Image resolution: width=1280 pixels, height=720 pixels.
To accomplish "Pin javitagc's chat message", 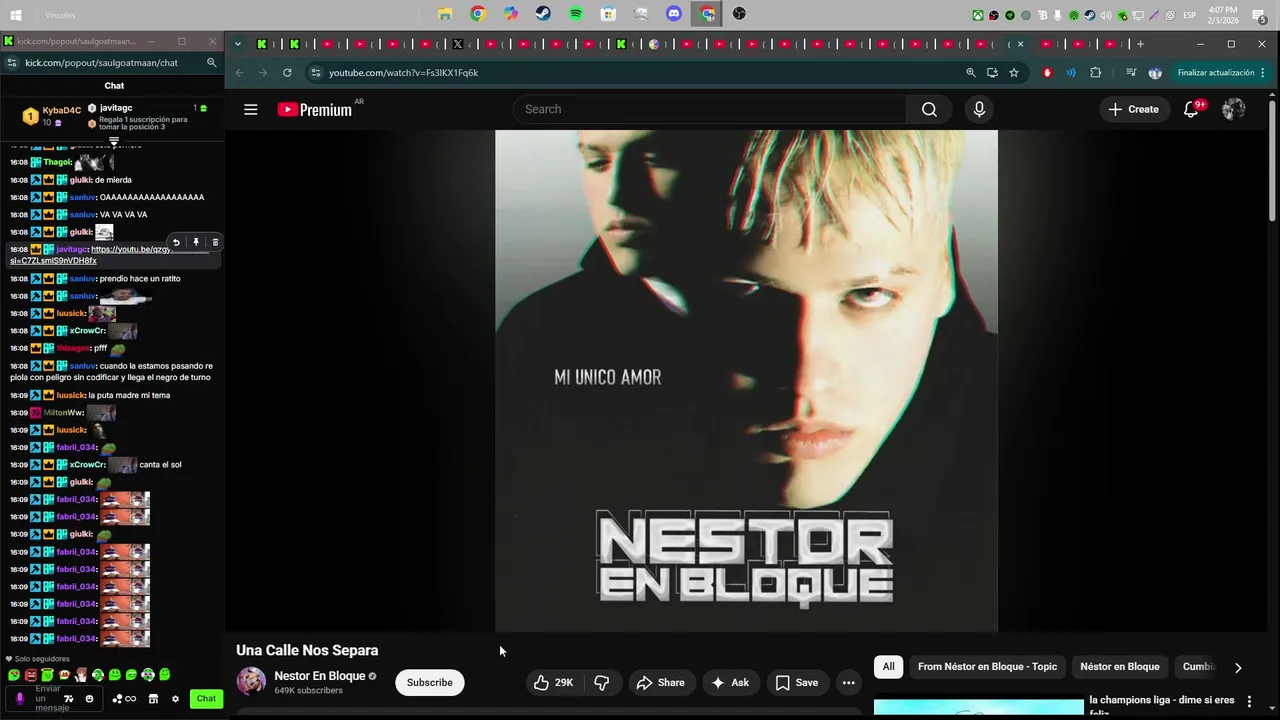I will (x=196, y=242).
